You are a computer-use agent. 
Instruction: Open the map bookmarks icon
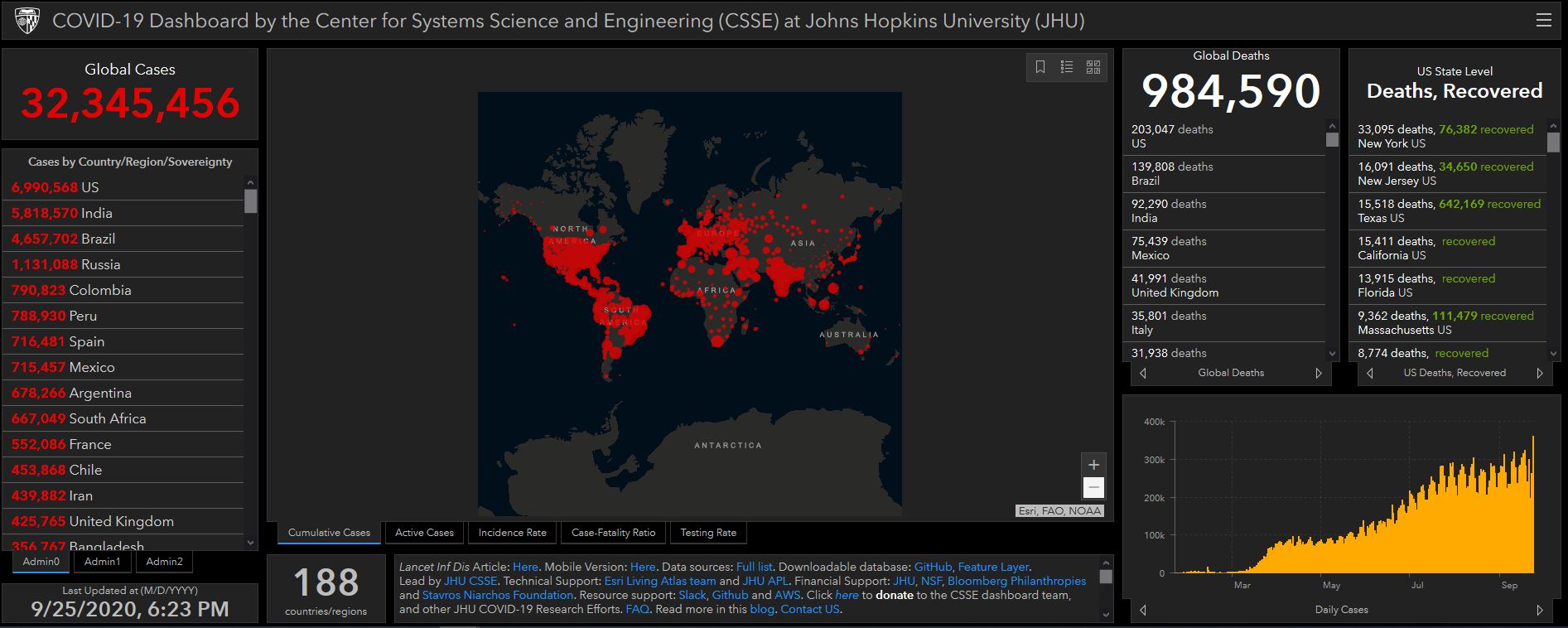point(1040,67)
